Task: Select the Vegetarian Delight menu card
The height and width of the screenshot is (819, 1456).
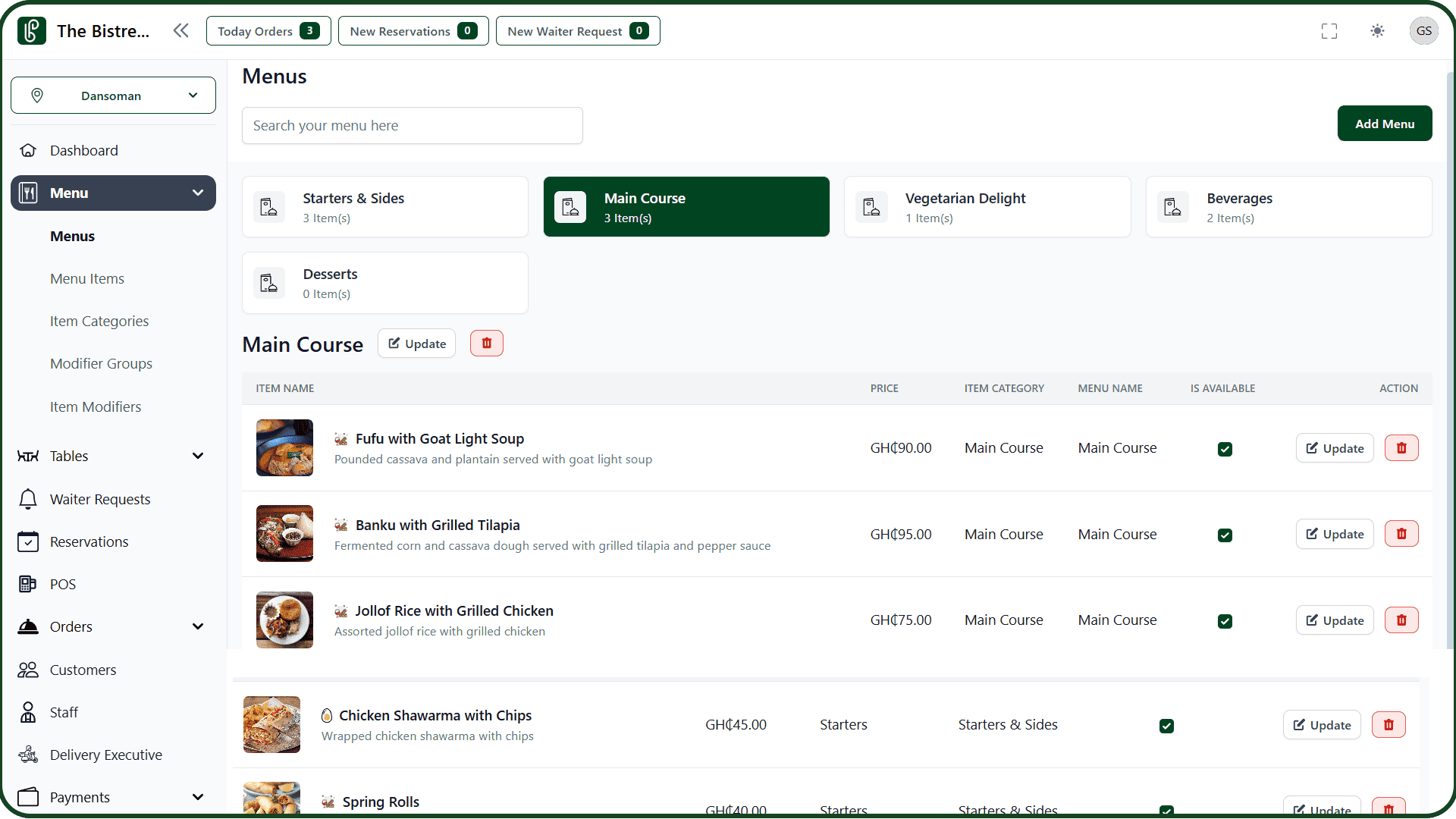Action: pyautogui.click(x=987, y=207)
